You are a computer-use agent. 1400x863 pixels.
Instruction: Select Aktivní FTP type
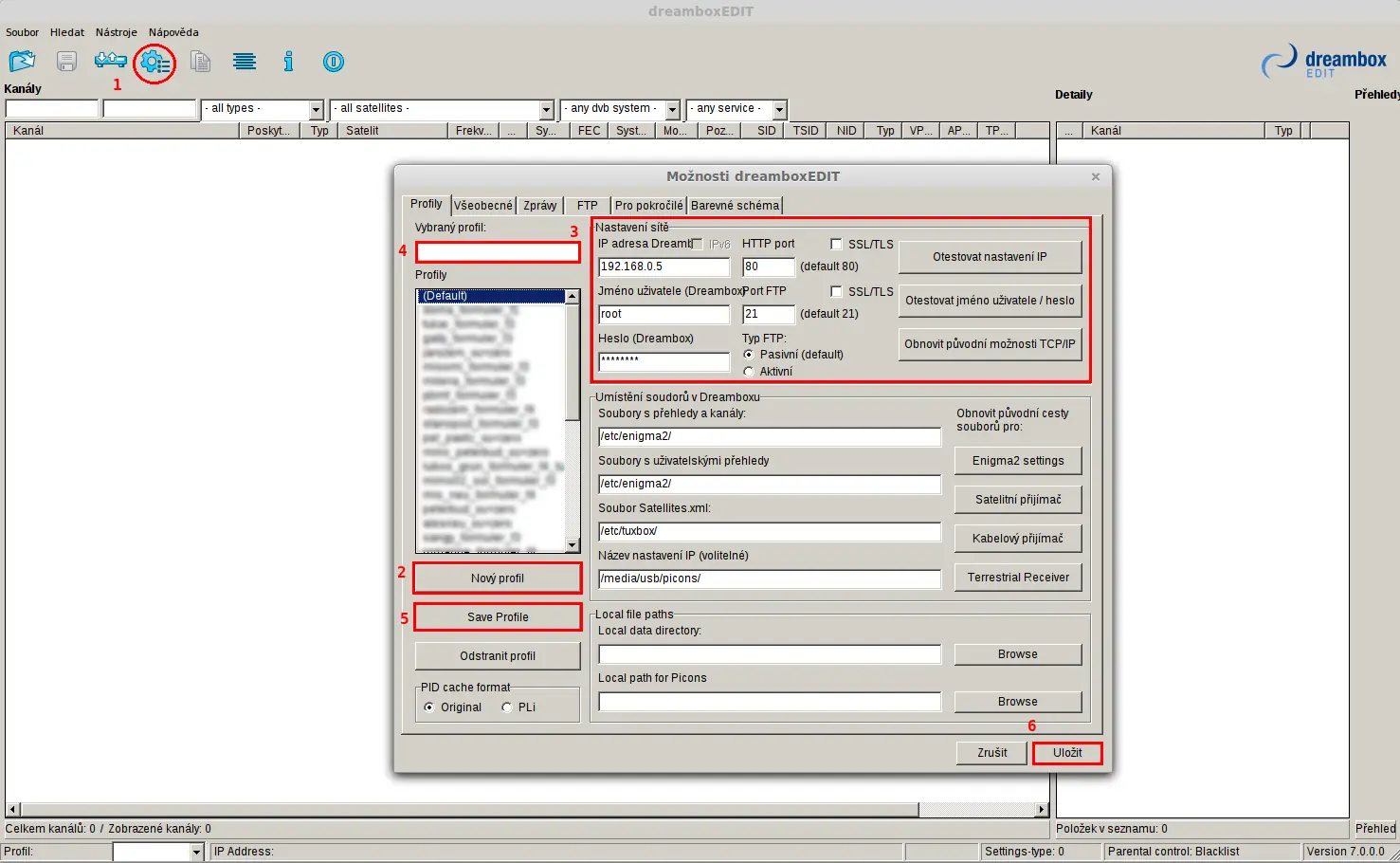[x=749, y=372]
